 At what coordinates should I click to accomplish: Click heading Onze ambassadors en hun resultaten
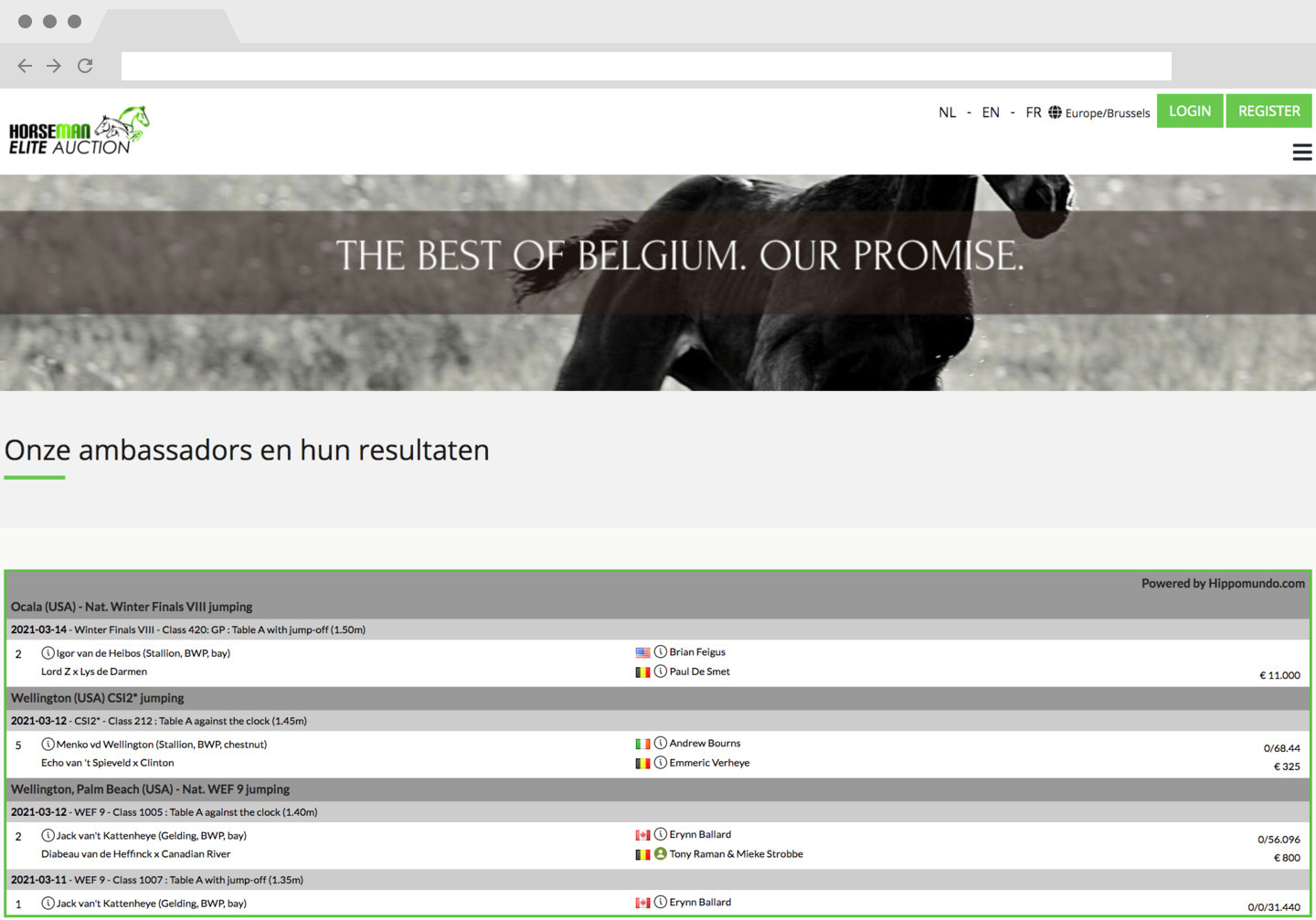(x=247, y=450)
